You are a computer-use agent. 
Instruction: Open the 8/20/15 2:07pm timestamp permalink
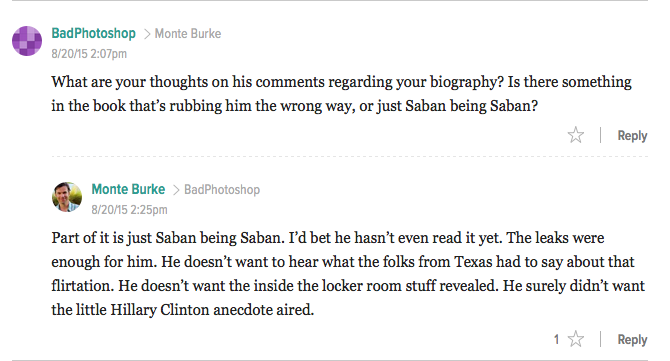point(89,54)
